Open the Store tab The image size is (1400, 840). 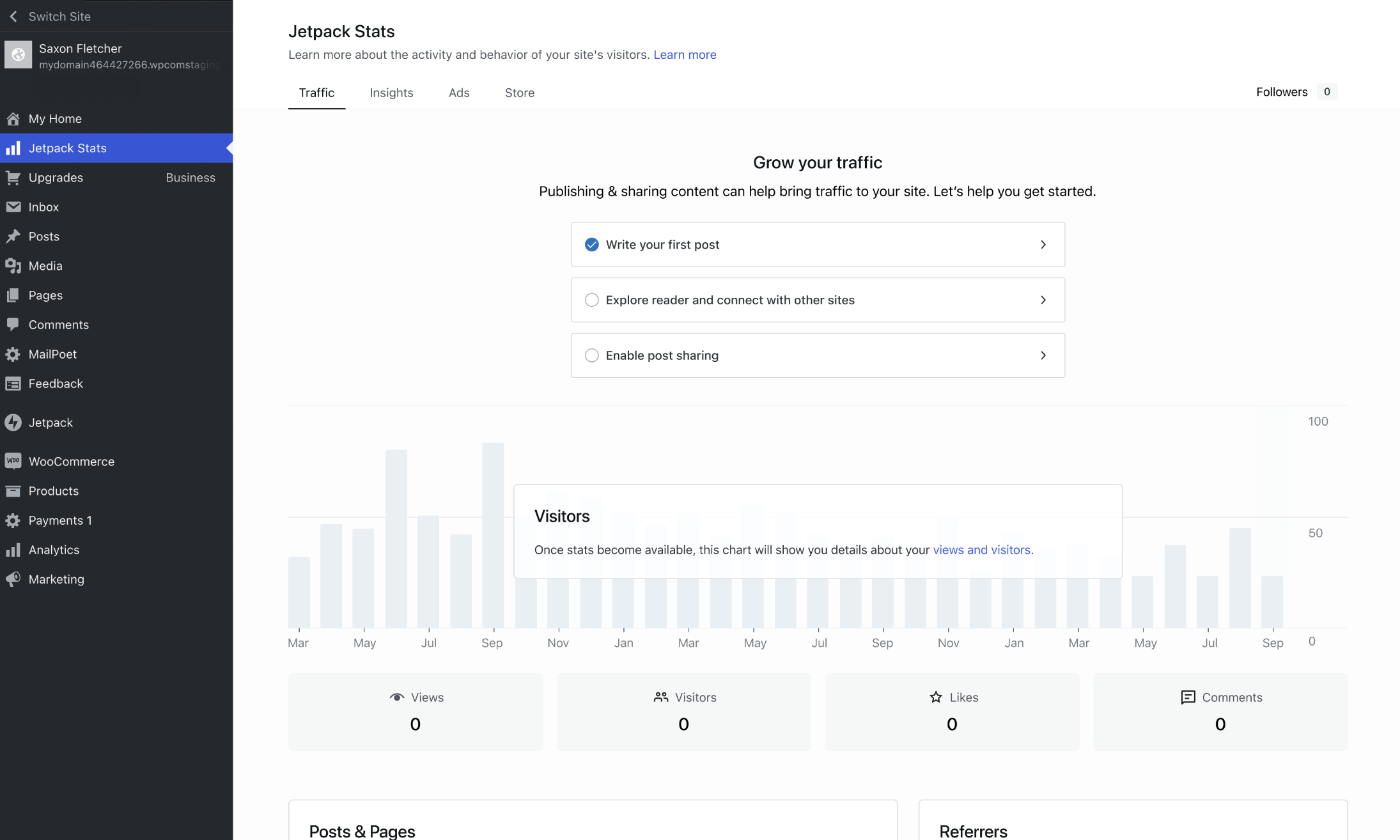(x=519, y=93)
